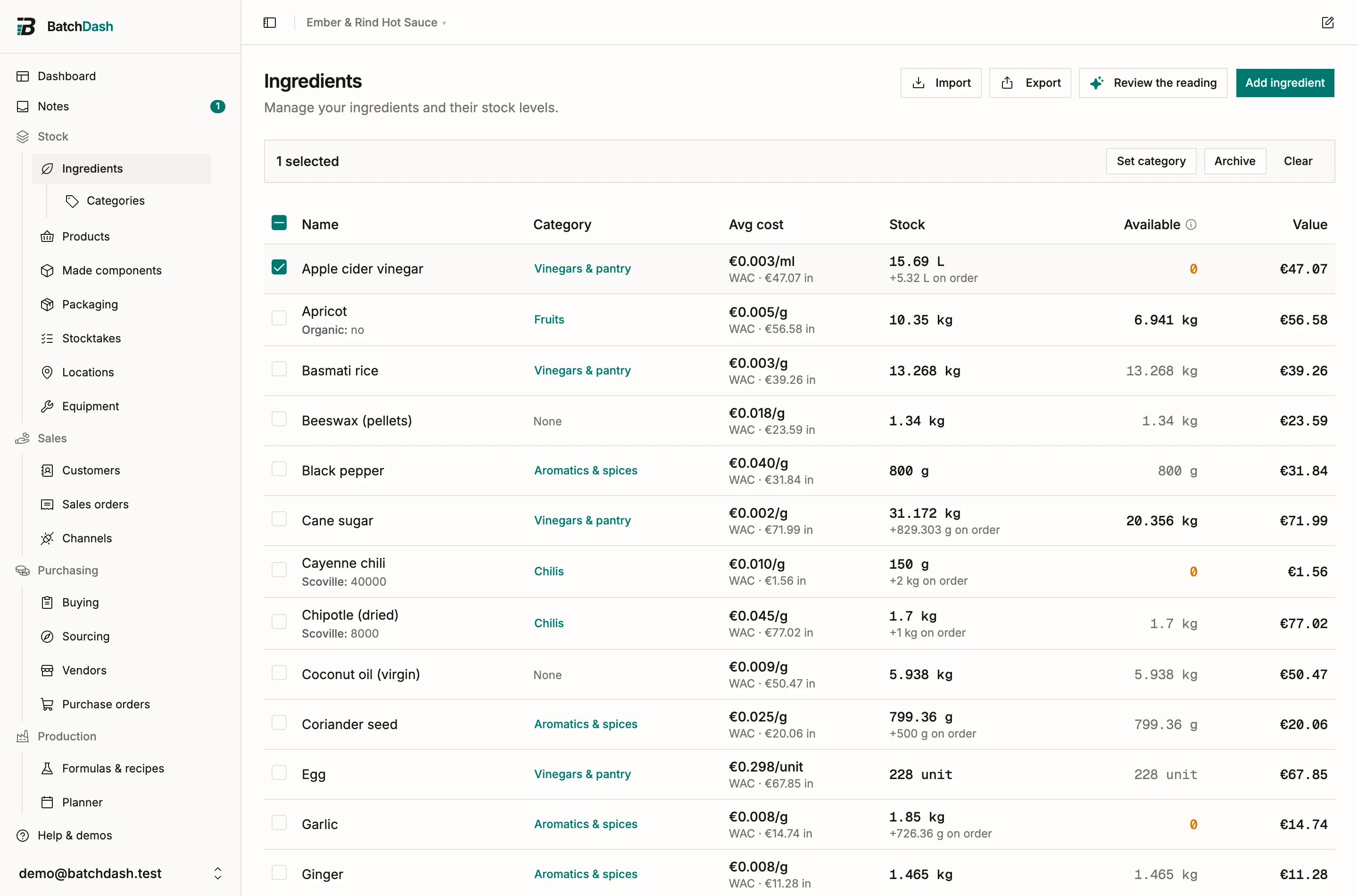This screenshot has width=1358, height=896.
Task: Navigate to Sales orders
Action: click(95, 505)
